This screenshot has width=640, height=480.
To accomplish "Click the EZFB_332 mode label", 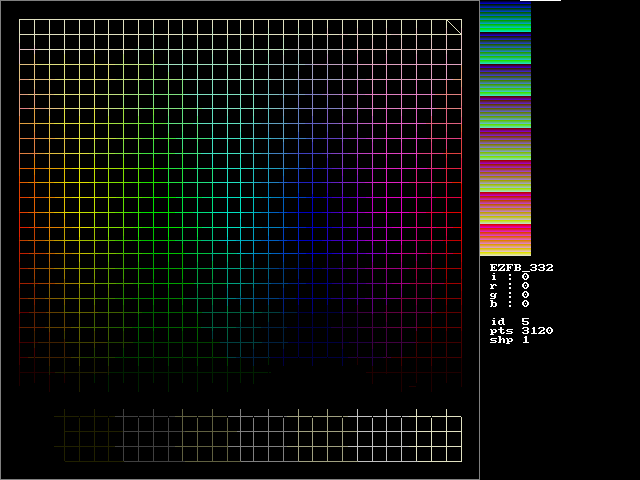I will point(522,268).
